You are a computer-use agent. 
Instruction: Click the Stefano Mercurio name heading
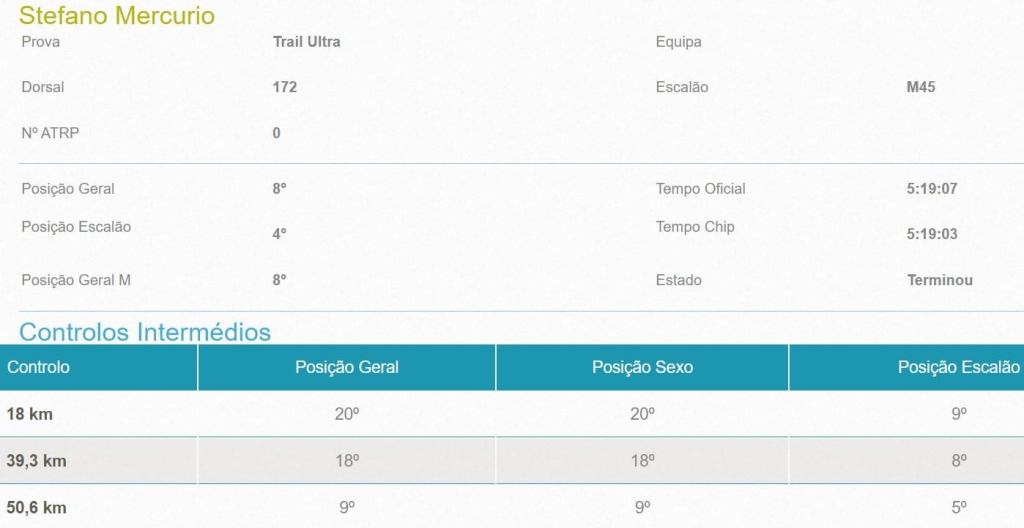(x=117, y=15)
